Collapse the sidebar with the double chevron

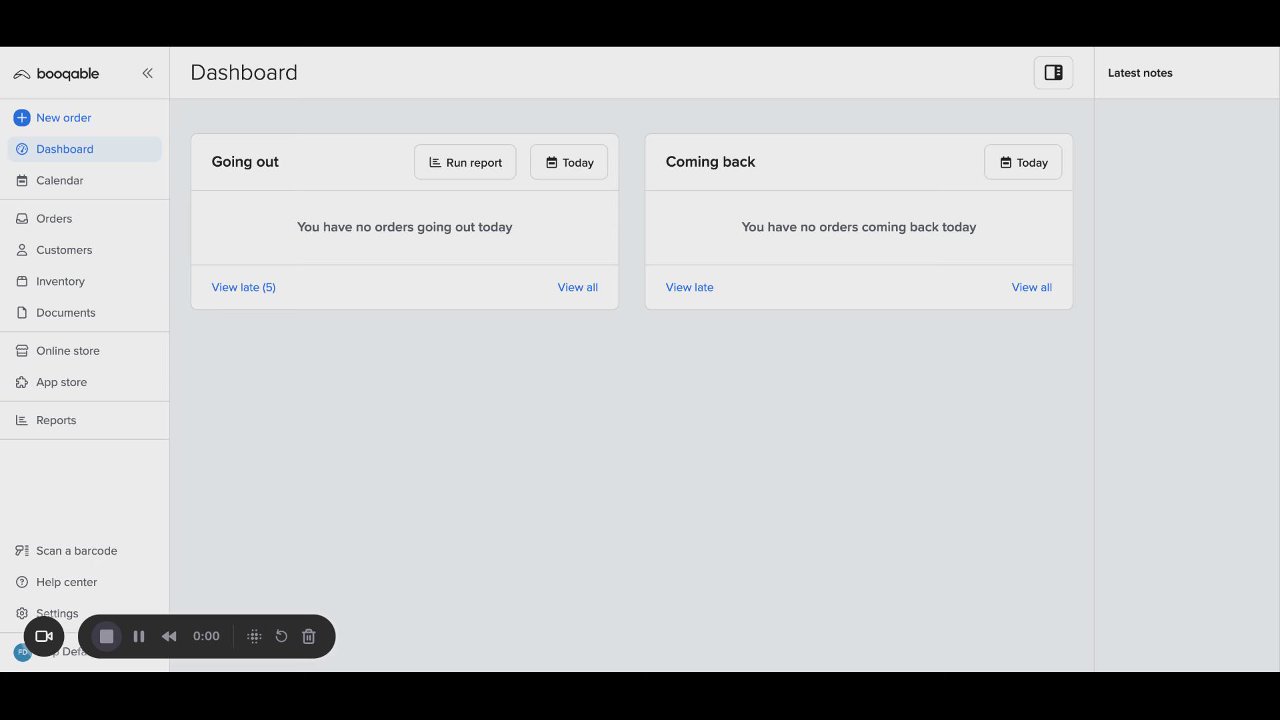click(147, 73)
